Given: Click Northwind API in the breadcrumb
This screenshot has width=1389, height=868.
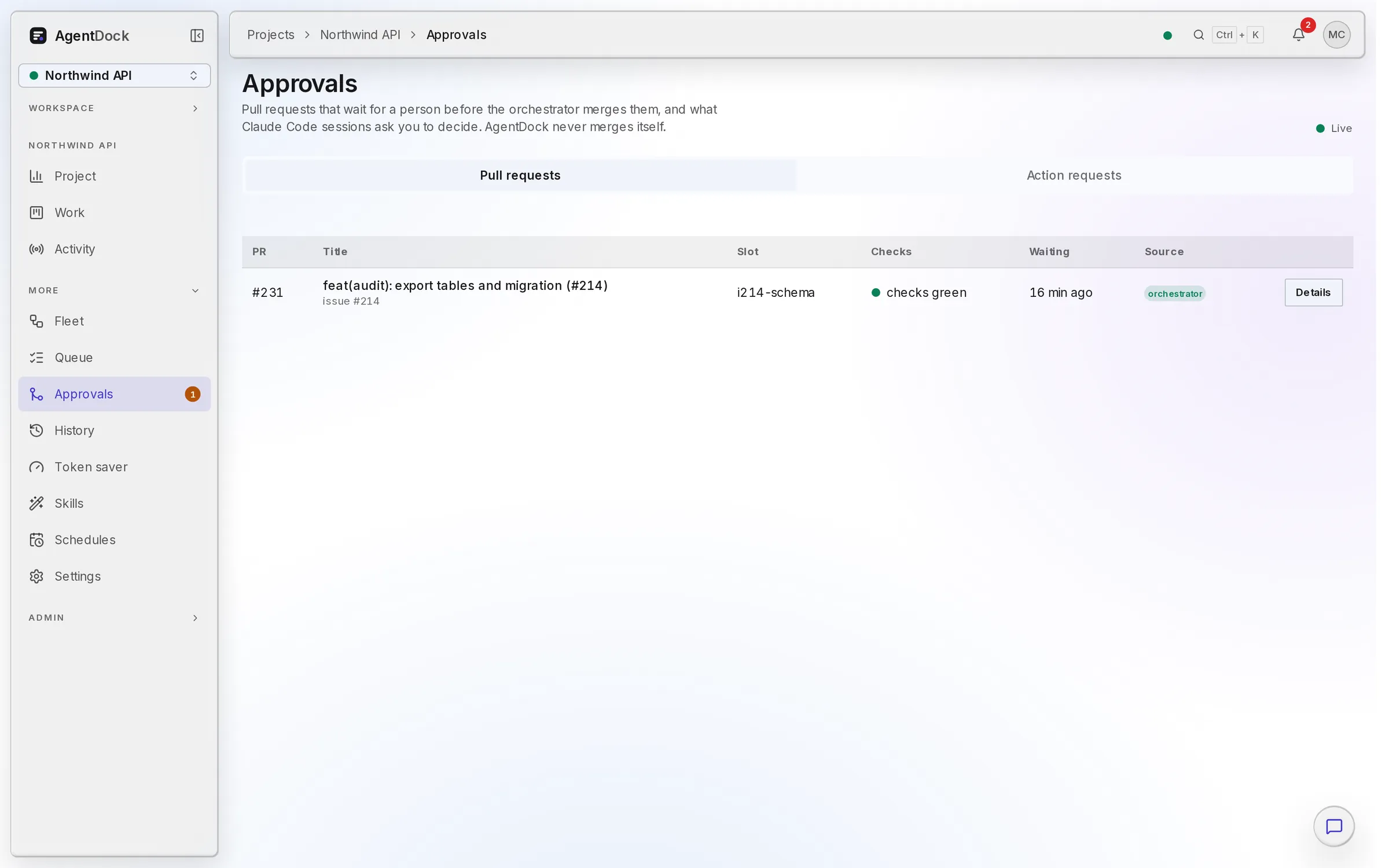Looking at the screenshot, I should pos(360,35).
